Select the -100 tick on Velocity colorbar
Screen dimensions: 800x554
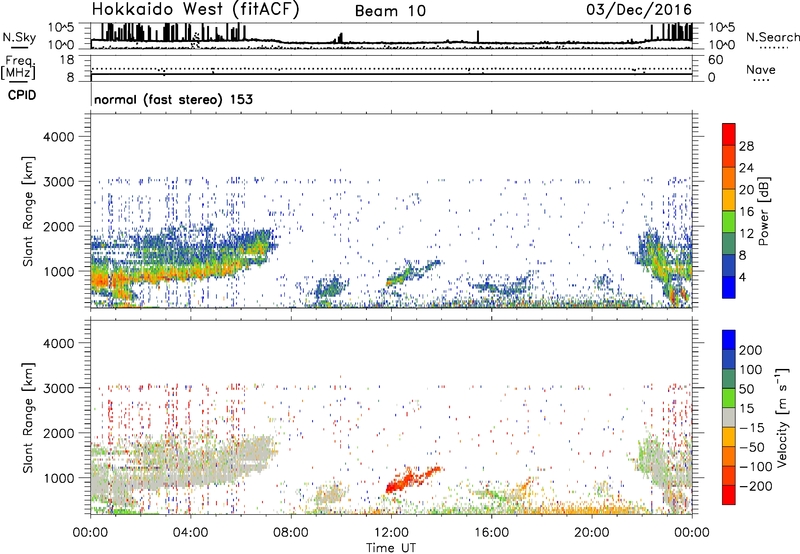[755, 467]
